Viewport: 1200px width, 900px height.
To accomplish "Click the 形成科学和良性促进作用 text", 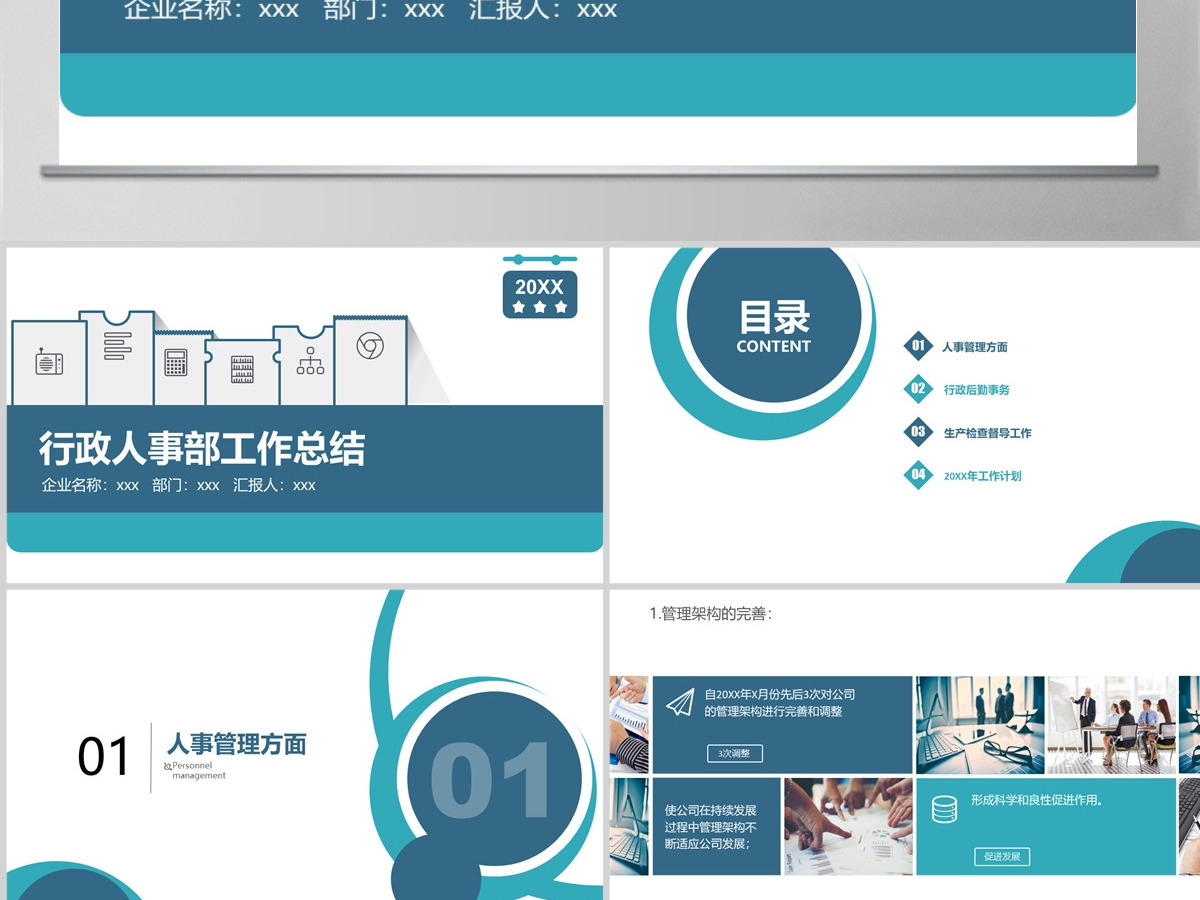I will (x=1037, y=801).
